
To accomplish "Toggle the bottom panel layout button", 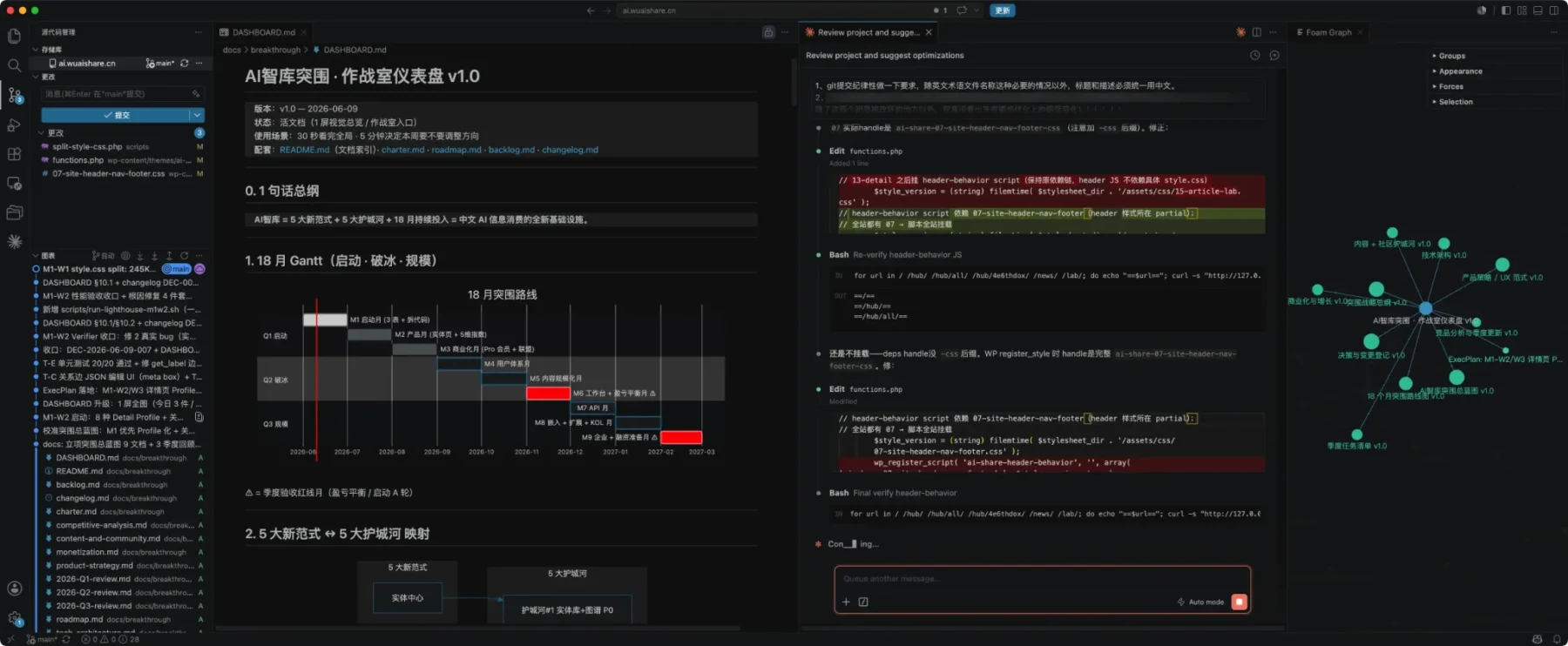I will [x=1538, y=10].
